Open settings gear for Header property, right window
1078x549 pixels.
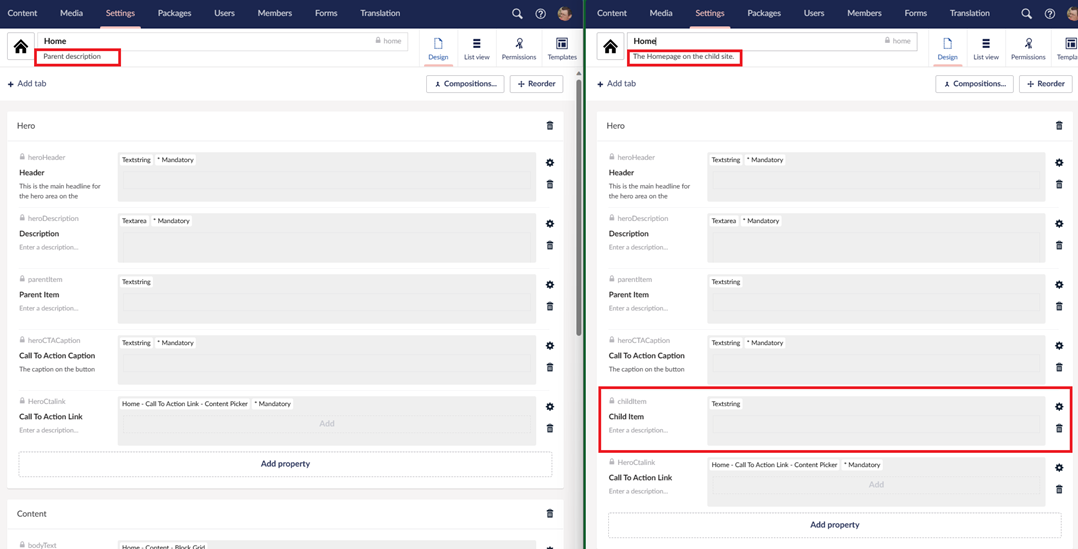[x=1059, y=163]
